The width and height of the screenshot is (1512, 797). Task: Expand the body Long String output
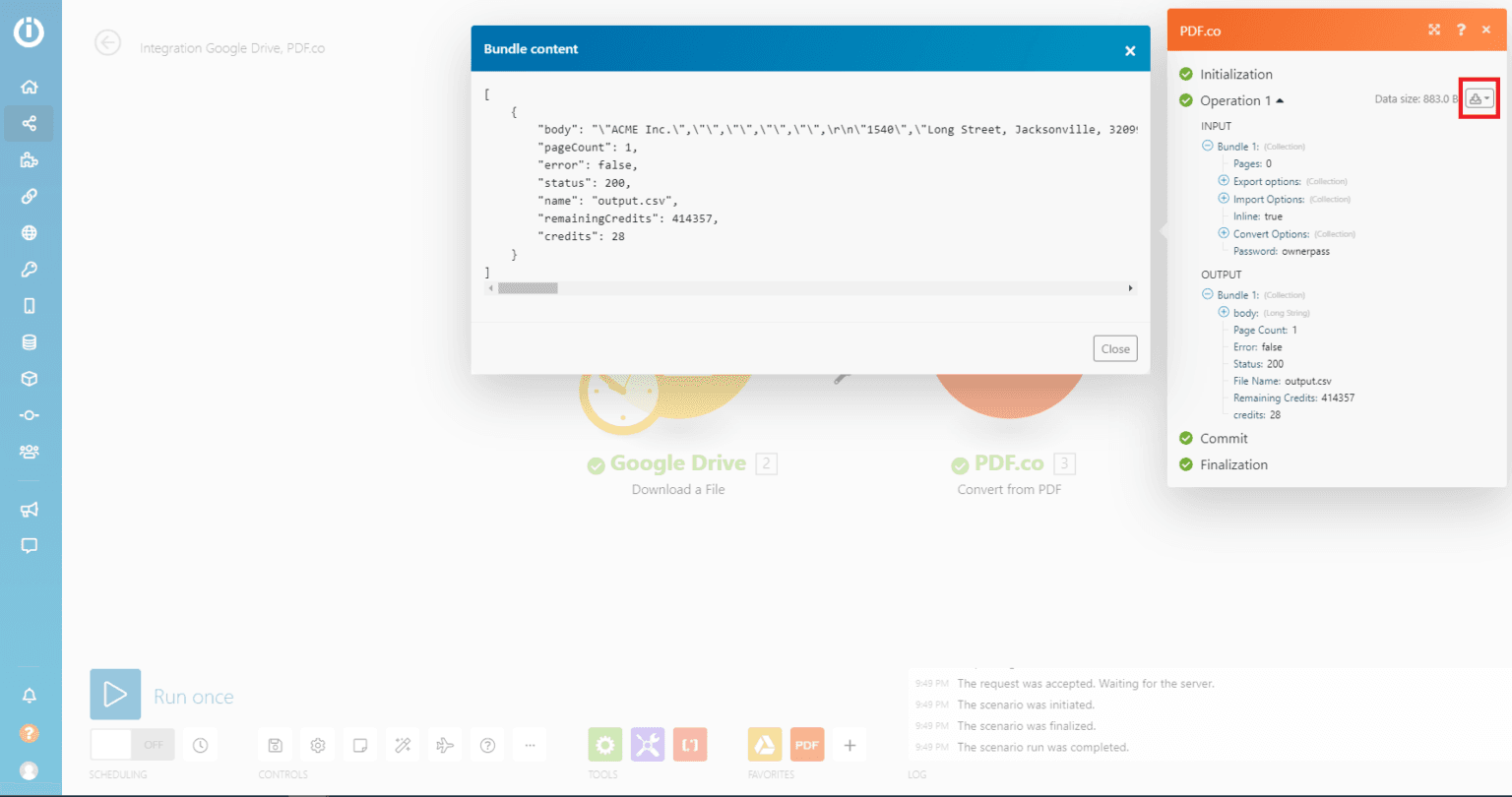[1224, 312]
